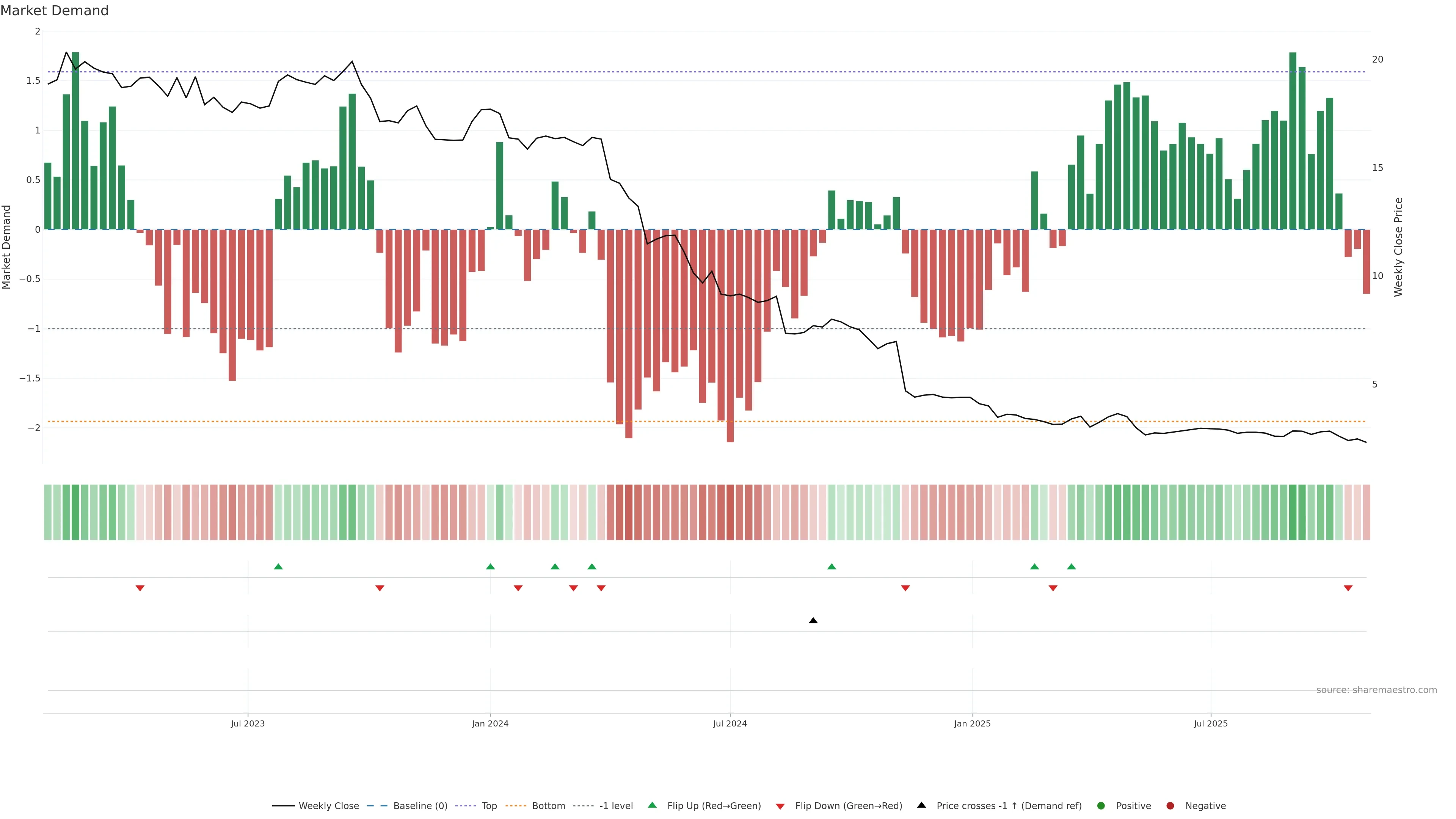This screenshot has height=819, width=1456.
Task: Toggle the -1 level legend entry
Action: 615,806
